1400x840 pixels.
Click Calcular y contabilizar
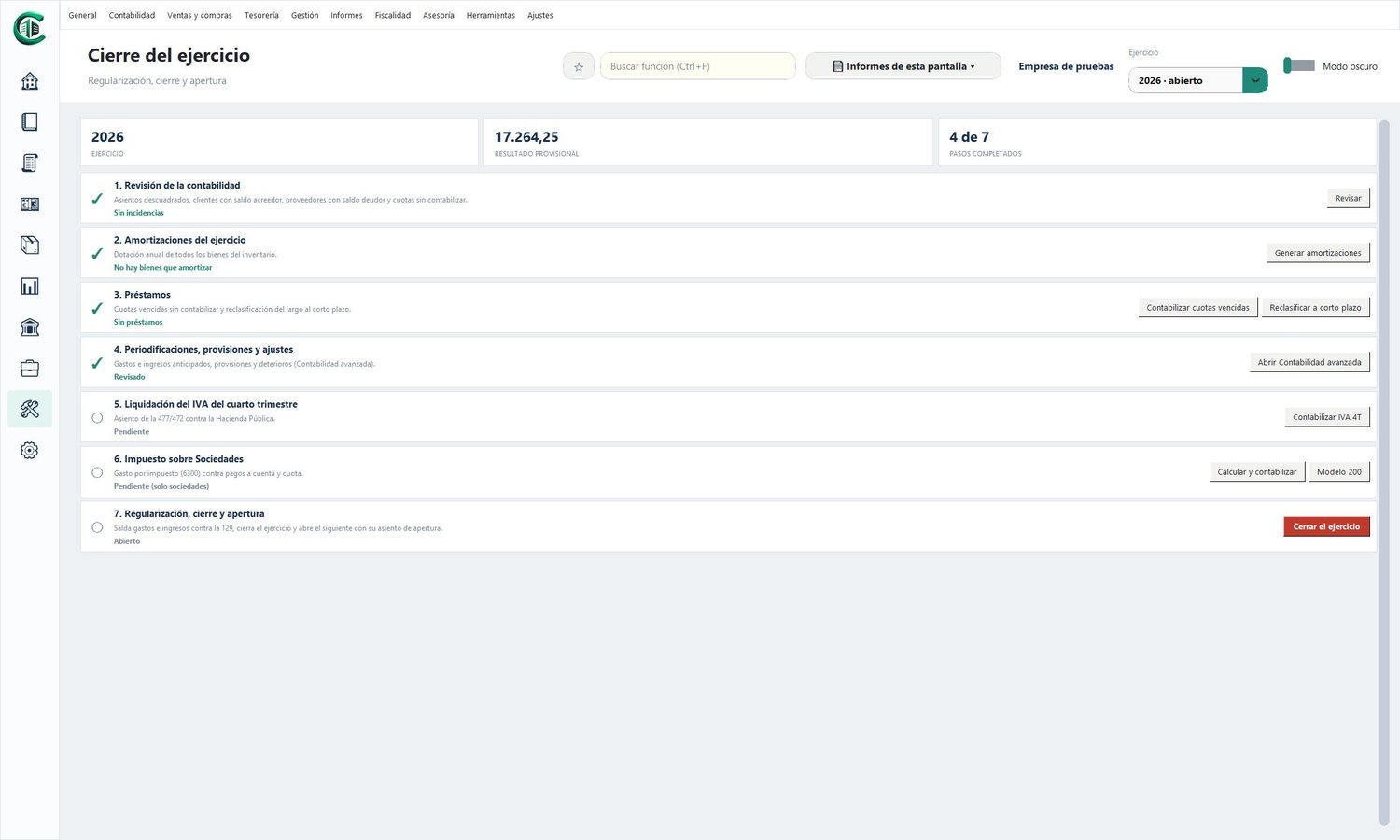coord(1257,472)
